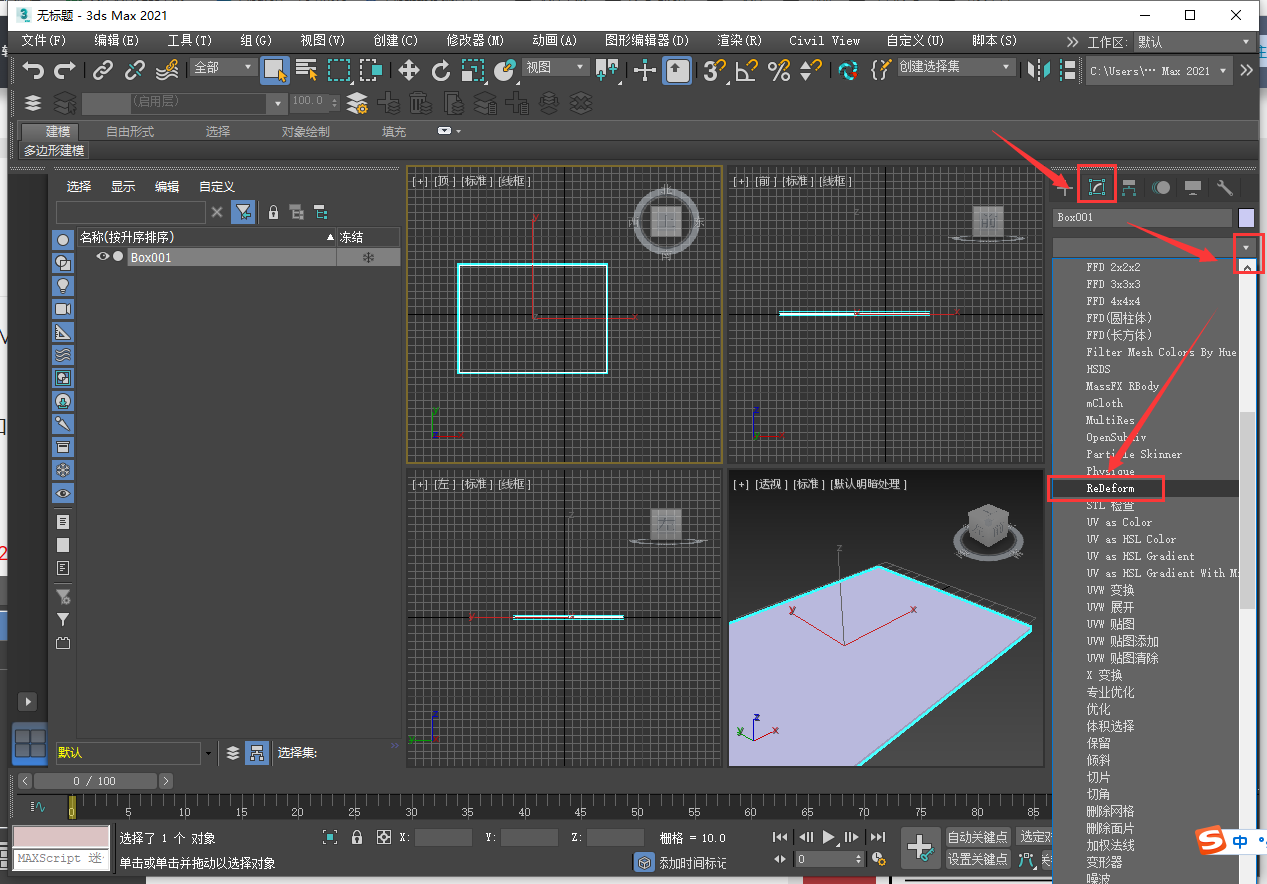Click the 多边形建模 panel button

click(x=54, y=151)
